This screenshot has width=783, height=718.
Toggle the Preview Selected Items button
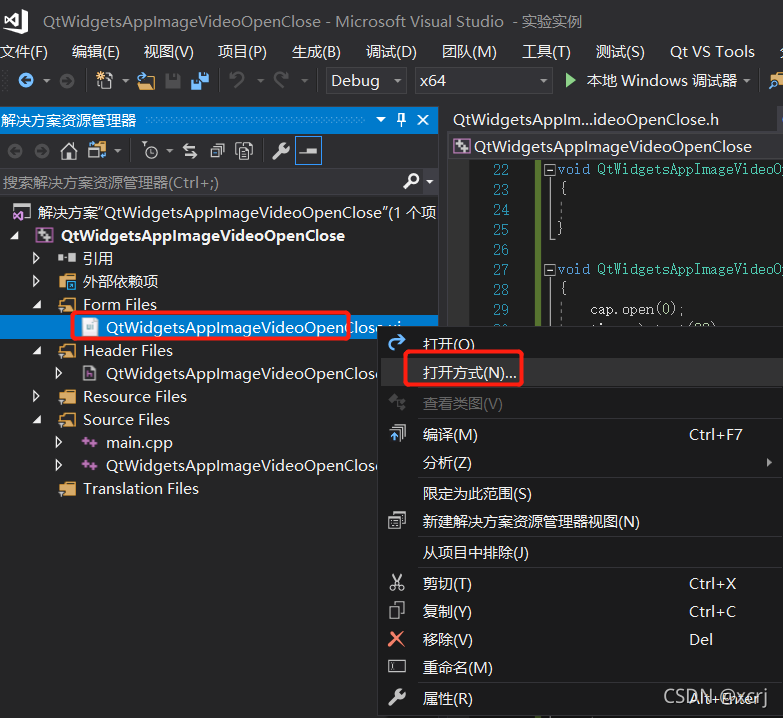pyautogui.click(x=308, y=150)
